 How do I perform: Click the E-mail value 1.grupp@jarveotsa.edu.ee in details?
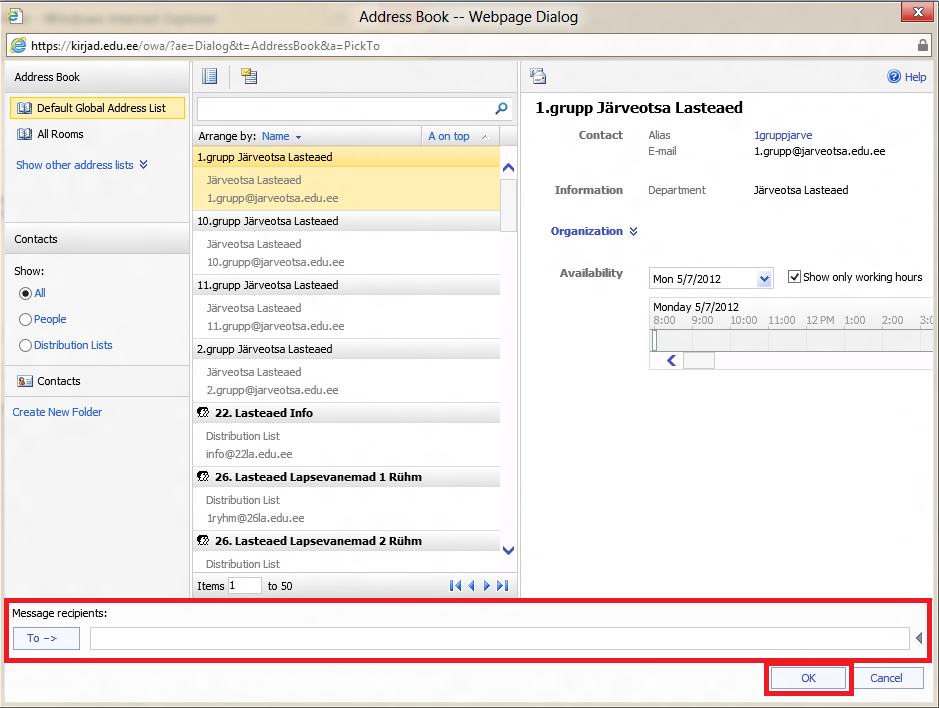point(819,152)
